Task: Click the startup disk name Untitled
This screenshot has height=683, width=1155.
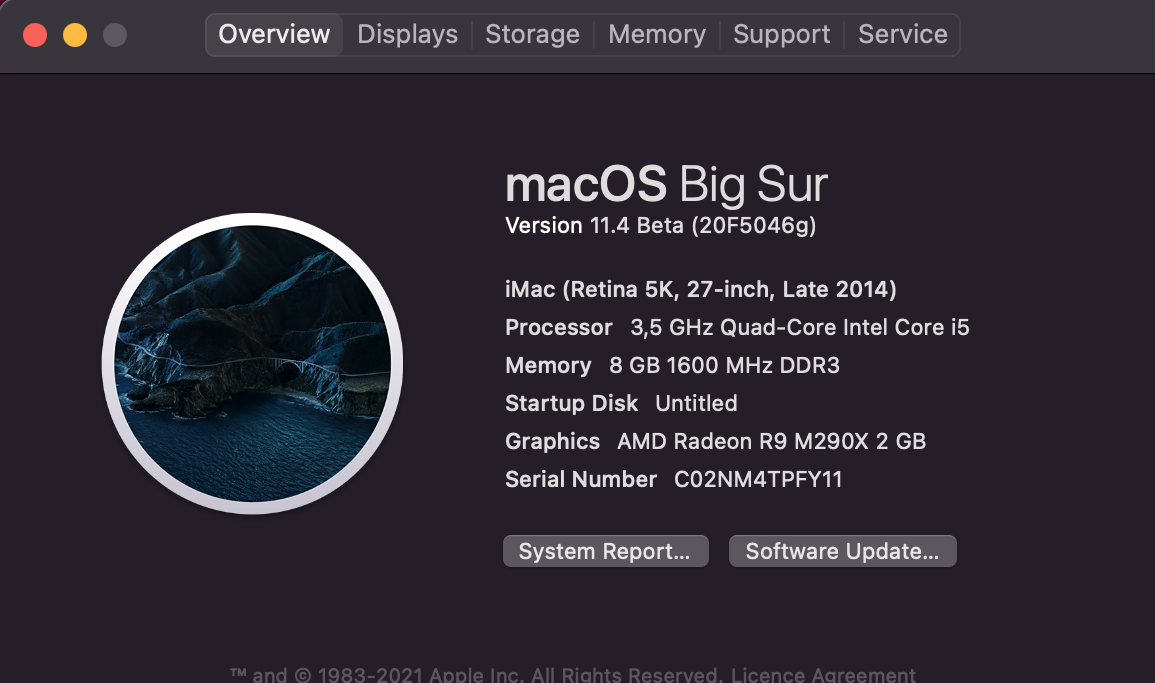Action: 696,403
